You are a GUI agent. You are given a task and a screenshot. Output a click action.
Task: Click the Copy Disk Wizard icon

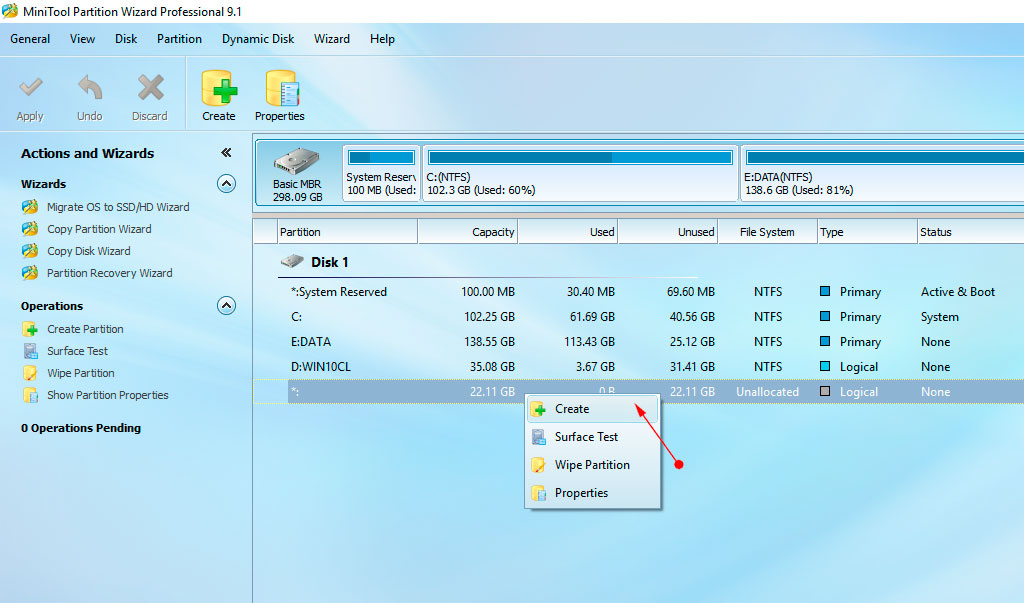click(30, 251)
